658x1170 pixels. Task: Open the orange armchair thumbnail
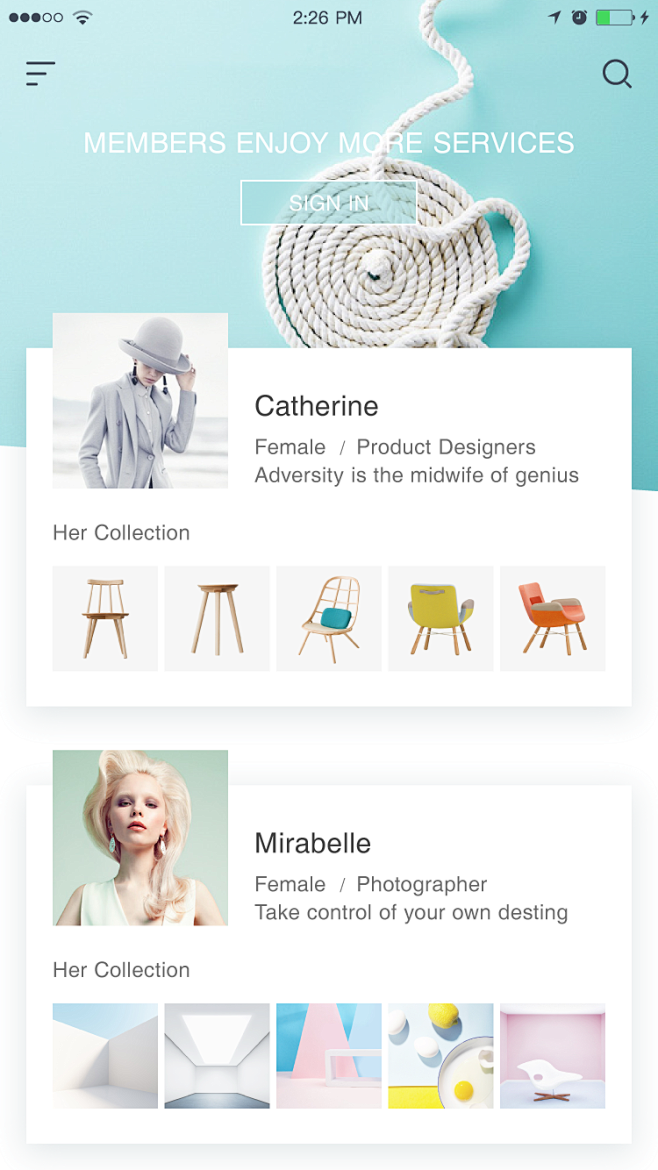(x=553, y=619)
